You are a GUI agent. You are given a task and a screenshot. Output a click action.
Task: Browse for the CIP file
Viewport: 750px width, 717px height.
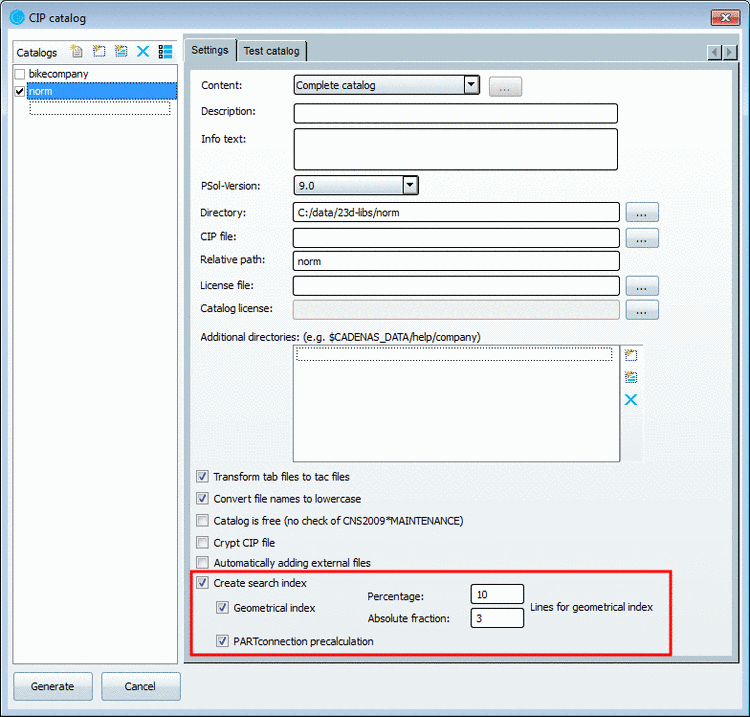pyautogui.click(x=642, y=238)
